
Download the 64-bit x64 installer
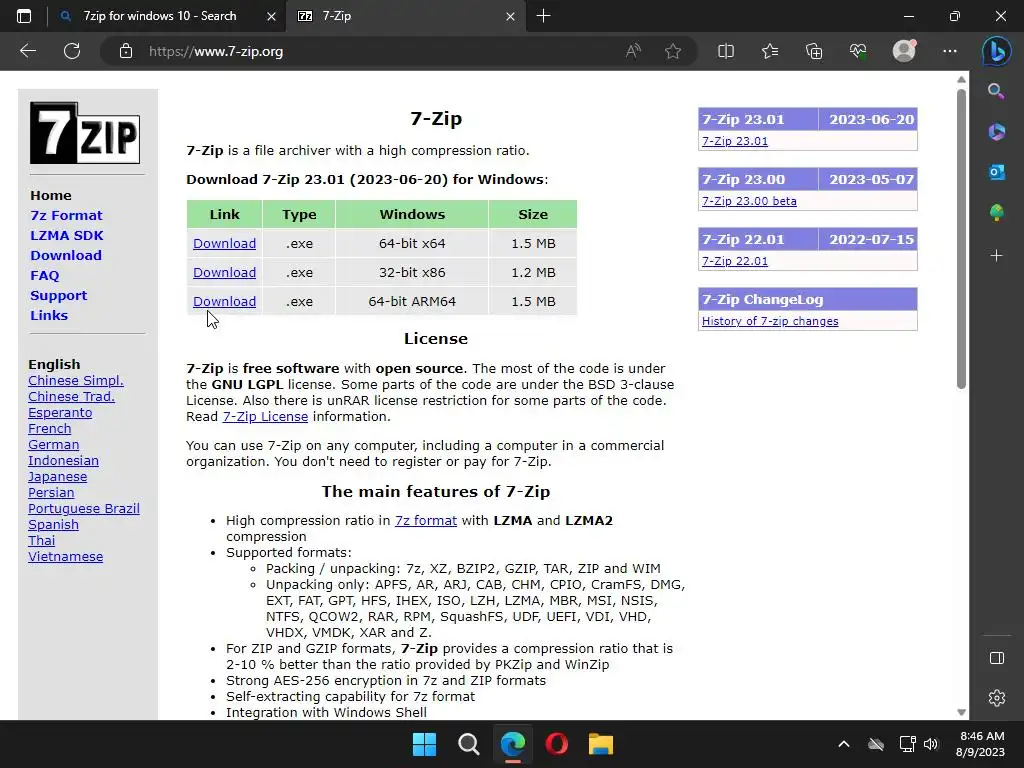click(x=224, y=244)
